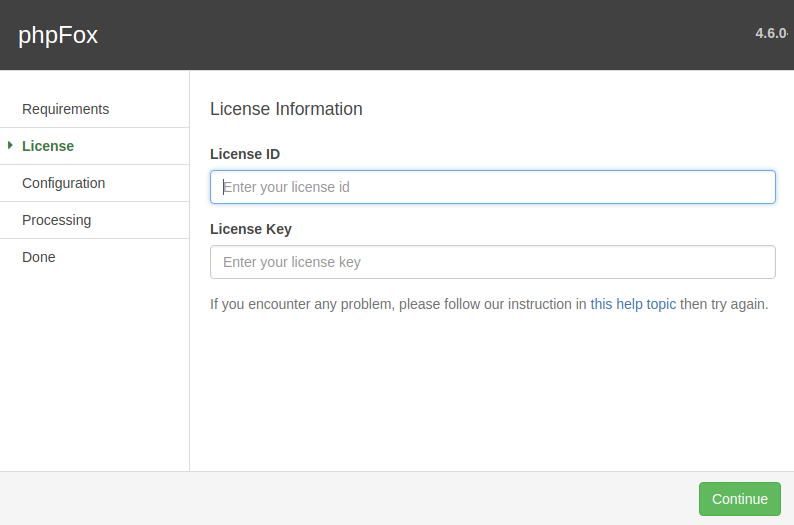The height and width of the screenshot is (525, 794).
Task: Jump to the Done step
Action: tap(39, 257)
